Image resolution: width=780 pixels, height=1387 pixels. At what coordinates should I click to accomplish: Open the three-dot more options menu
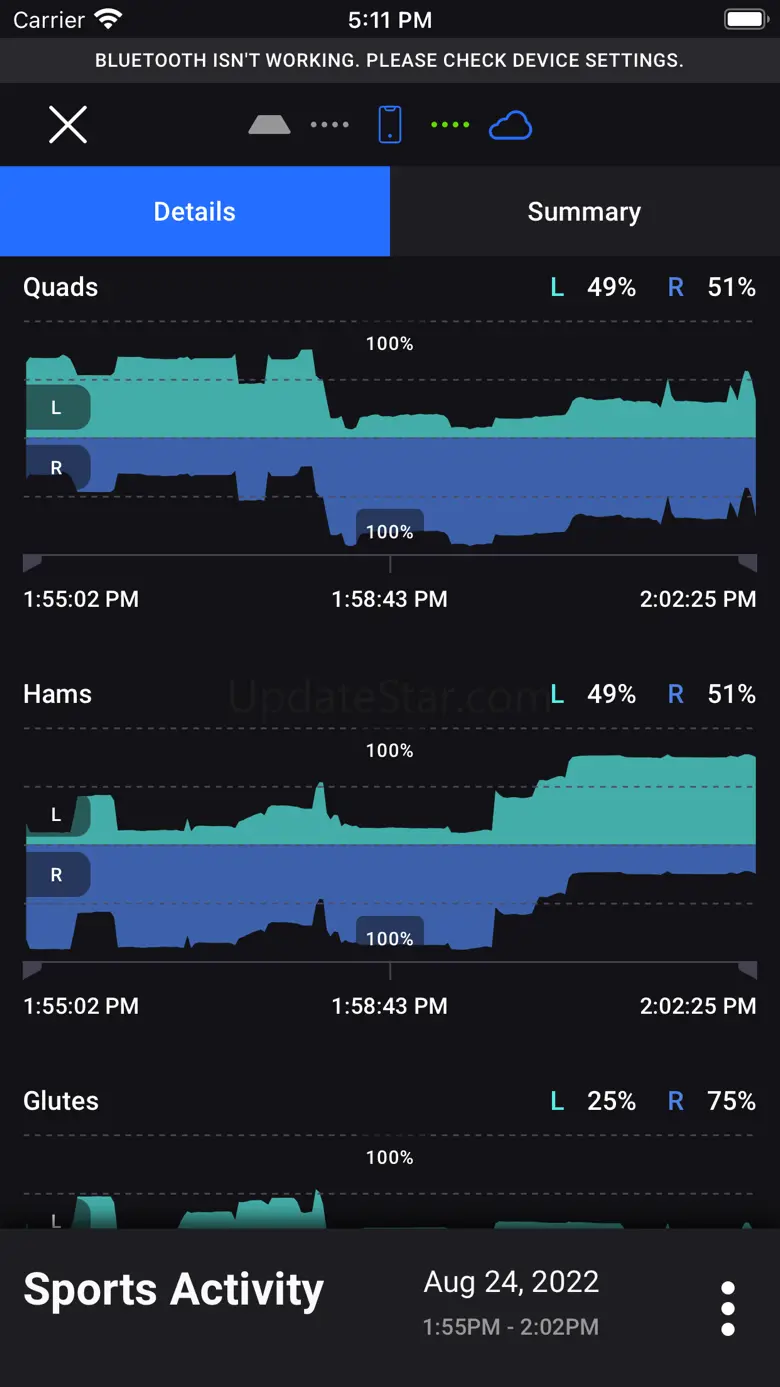point(728,1308)
